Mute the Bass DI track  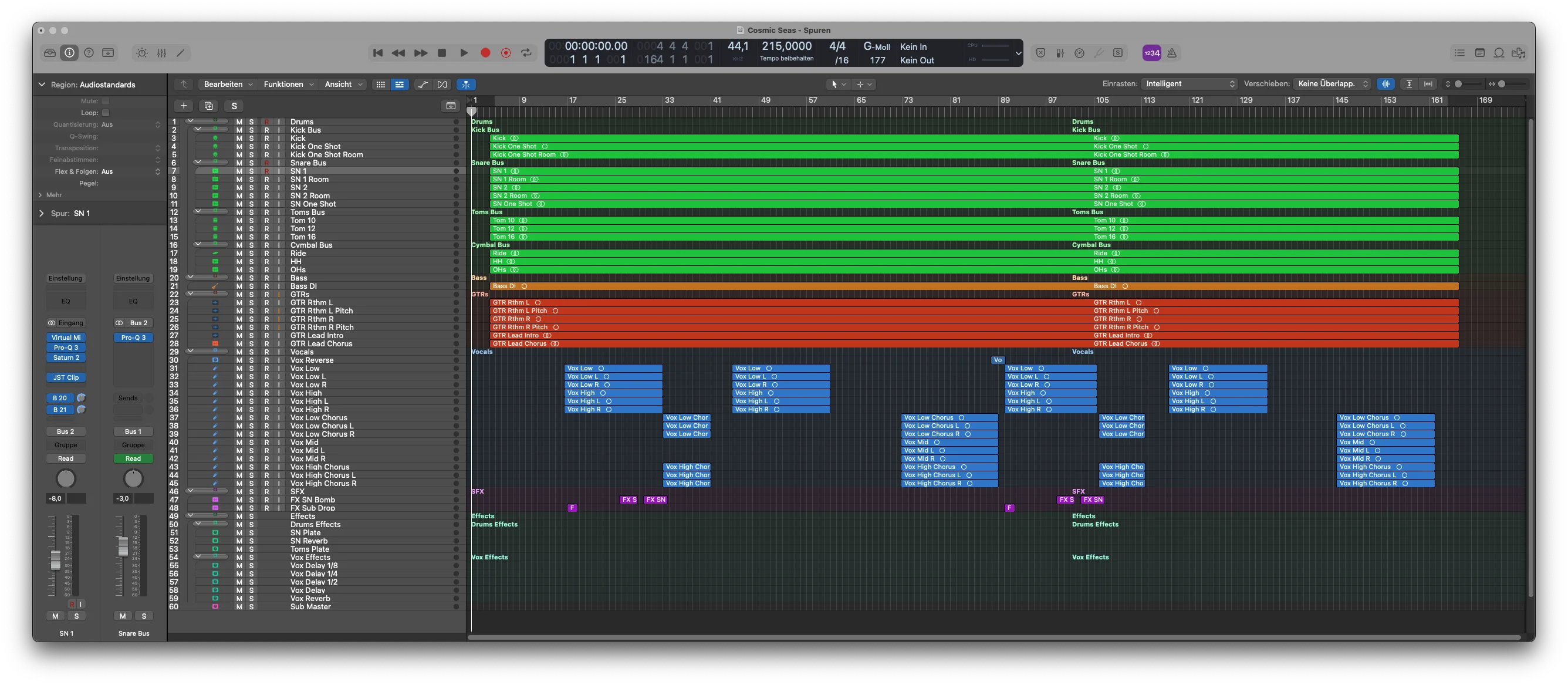(239, 286)
